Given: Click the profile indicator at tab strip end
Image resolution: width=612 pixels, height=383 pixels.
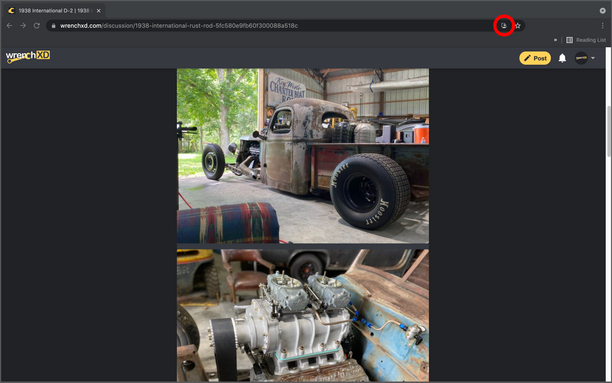Looking at the screenshot, I should point(602,11).
